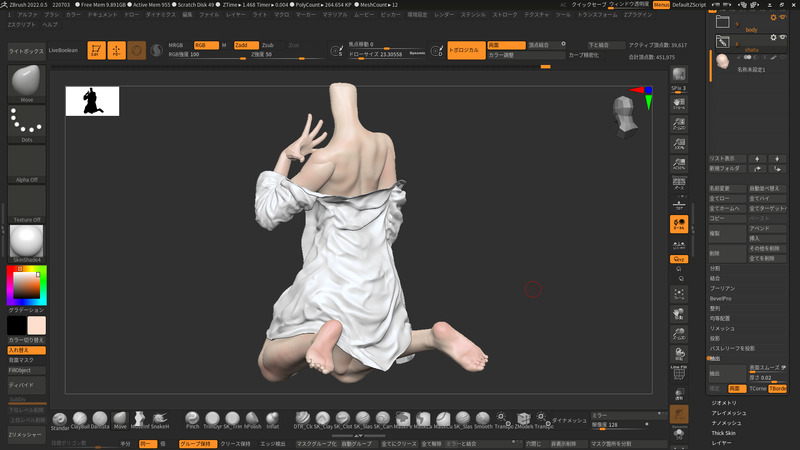The image size is (800, 450).
Task: Click the silhouette thumbnail preview
Action: (x=92, y=101)
